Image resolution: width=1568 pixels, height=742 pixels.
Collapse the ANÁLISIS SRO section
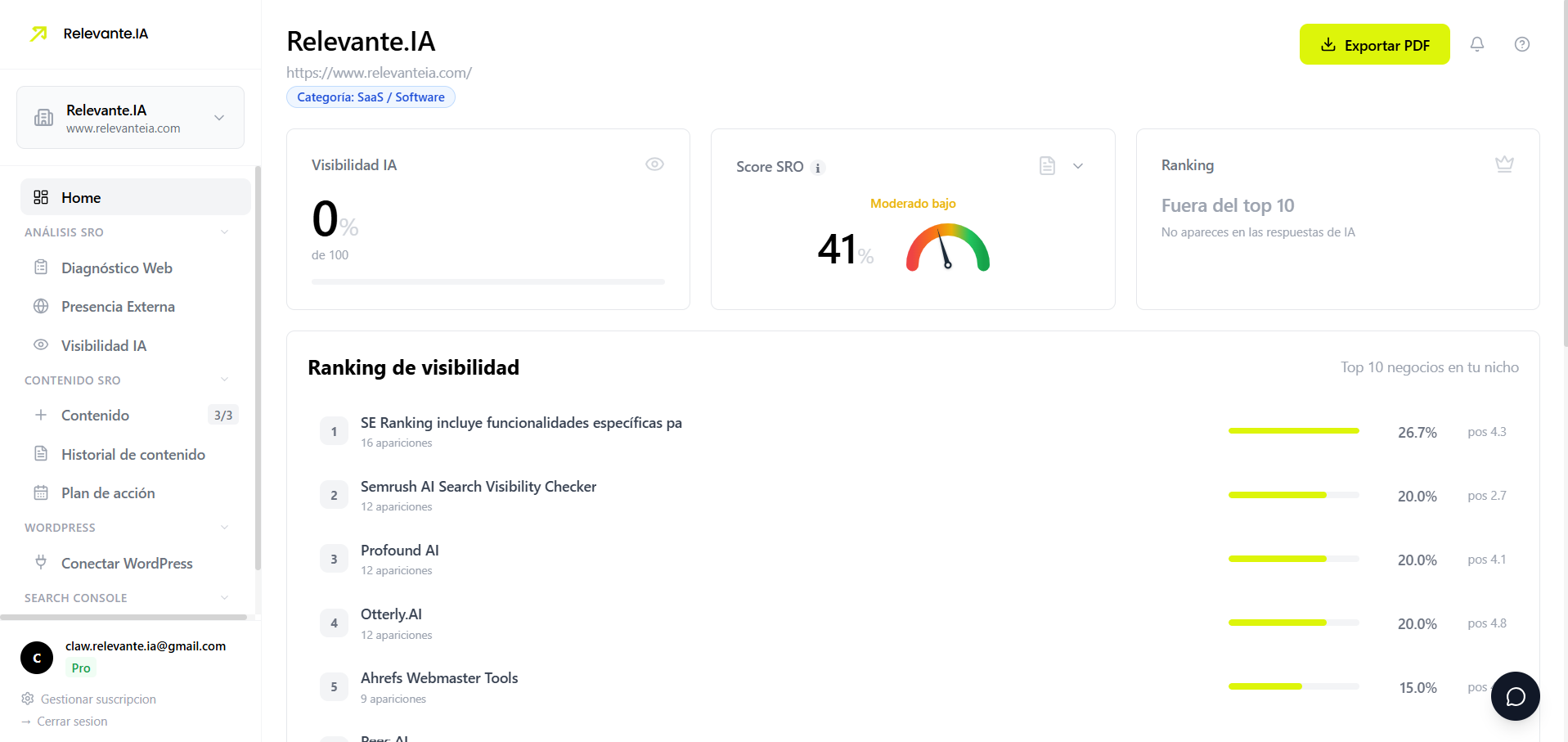coord(224,232)
